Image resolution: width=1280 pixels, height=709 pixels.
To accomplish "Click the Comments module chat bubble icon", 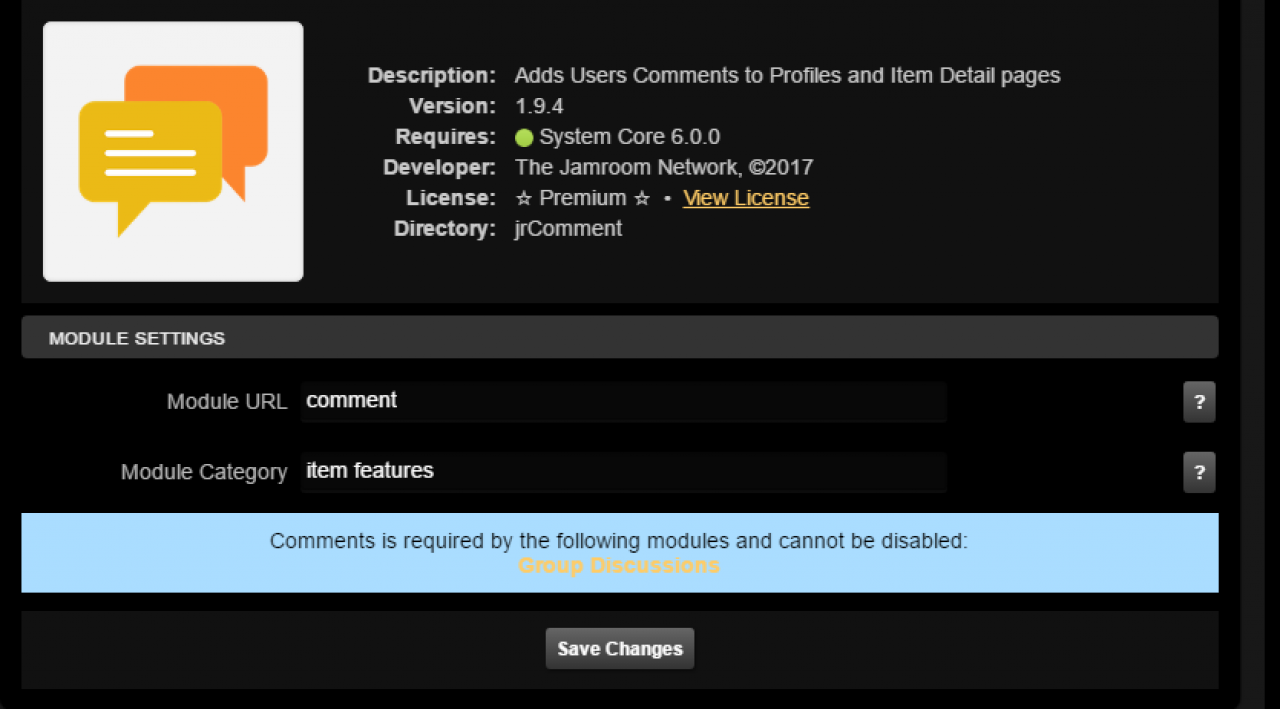I will click(173, 151).
